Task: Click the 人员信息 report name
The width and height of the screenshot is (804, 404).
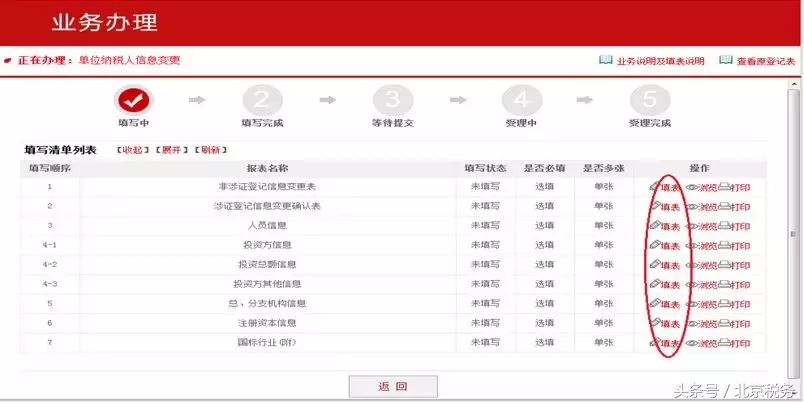Action: coord(267,226)
